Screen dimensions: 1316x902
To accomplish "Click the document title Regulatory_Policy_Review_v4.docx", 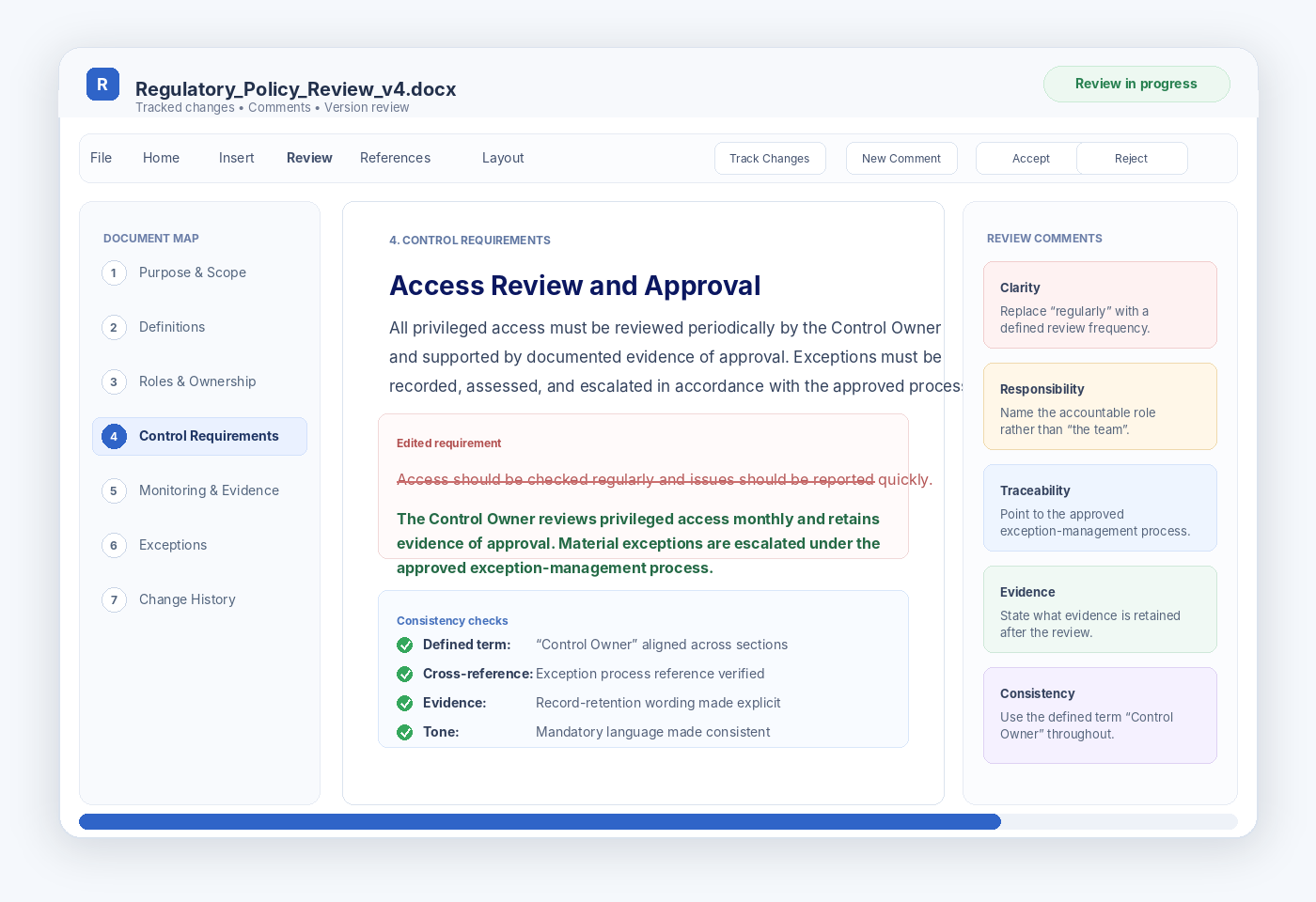I will coord(296,89).
